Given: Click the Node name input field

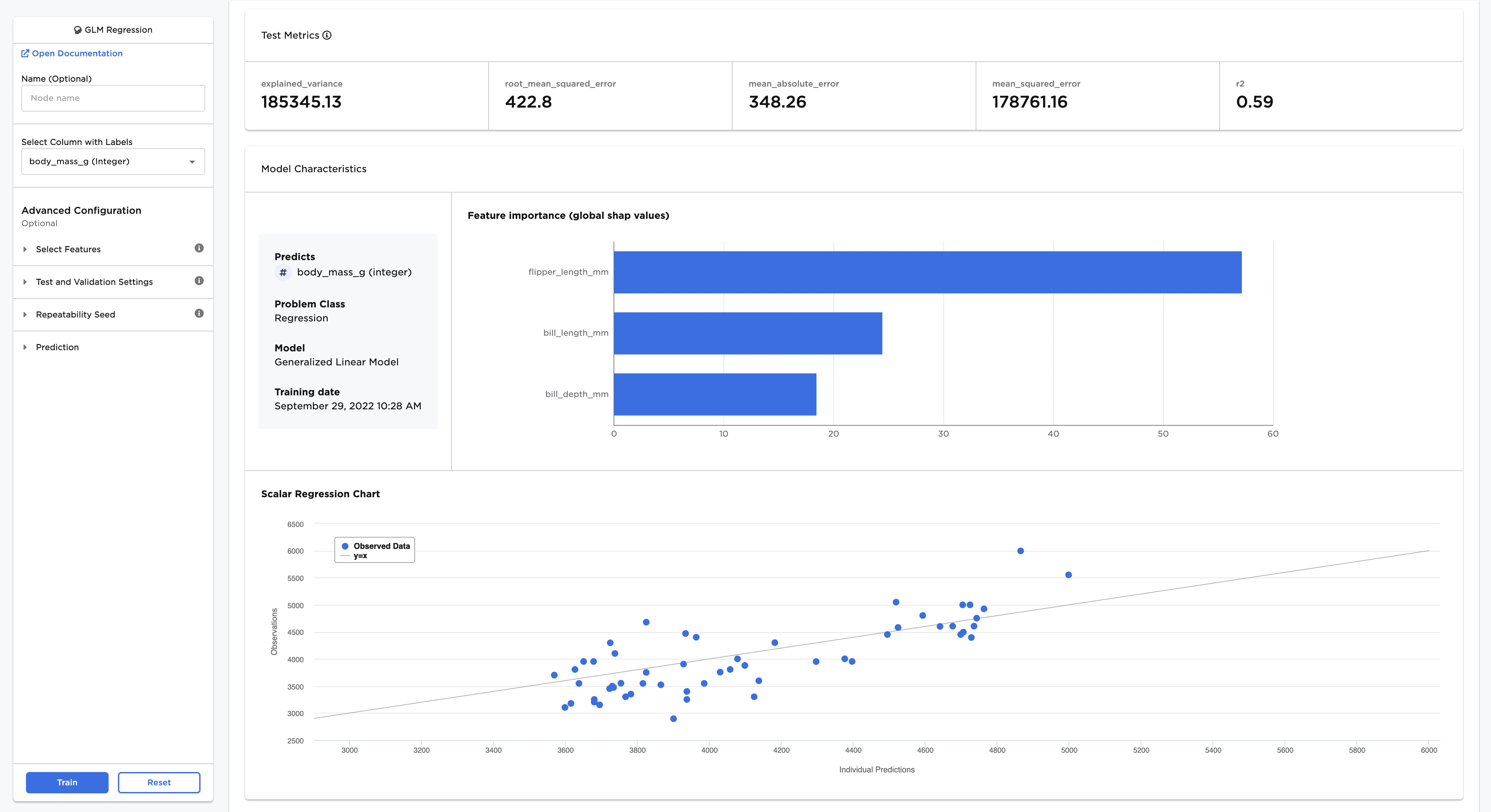Looking at the screenshot, I should pyautogui.click(x=113, y=98).
